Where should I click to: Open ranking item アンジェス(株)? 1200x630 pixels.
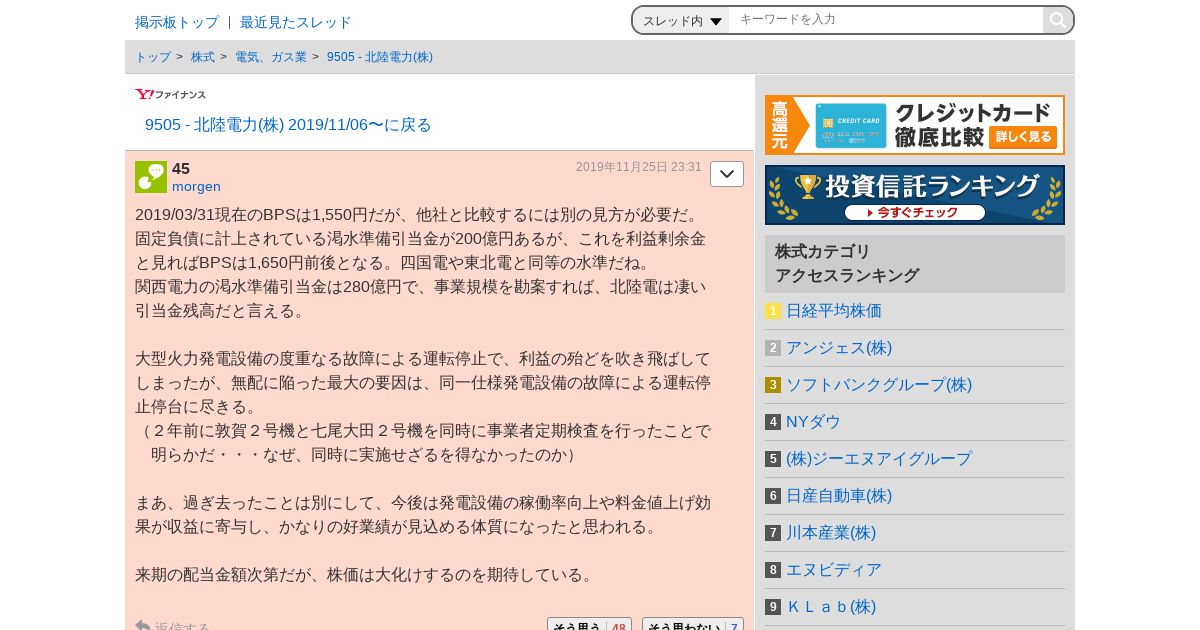click(x=839, y=348)
